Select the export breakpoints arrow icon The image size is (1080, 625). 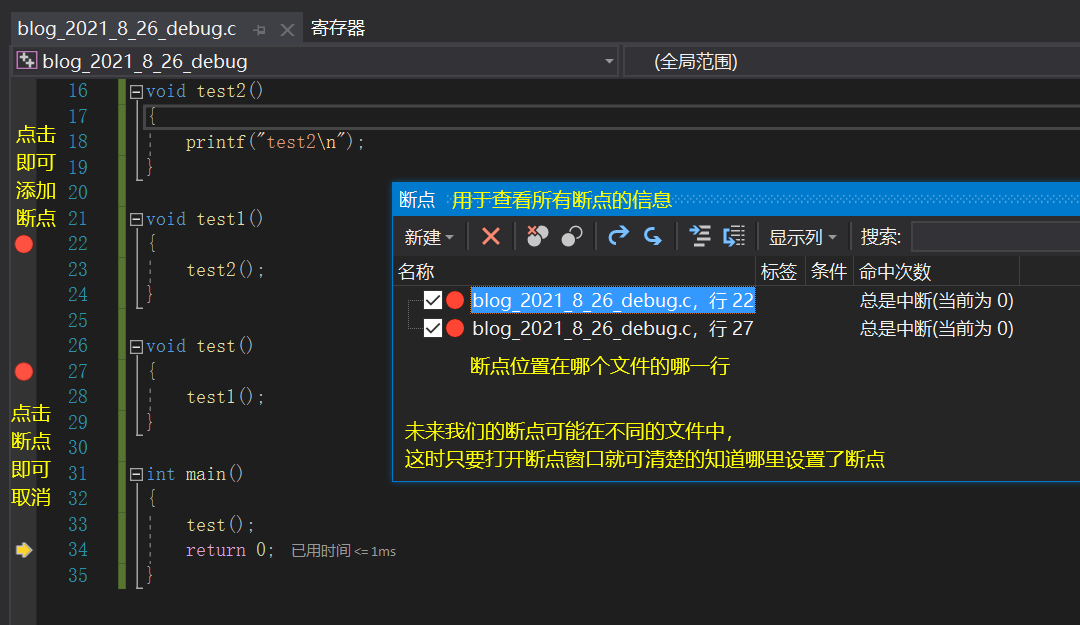point(617,236)
